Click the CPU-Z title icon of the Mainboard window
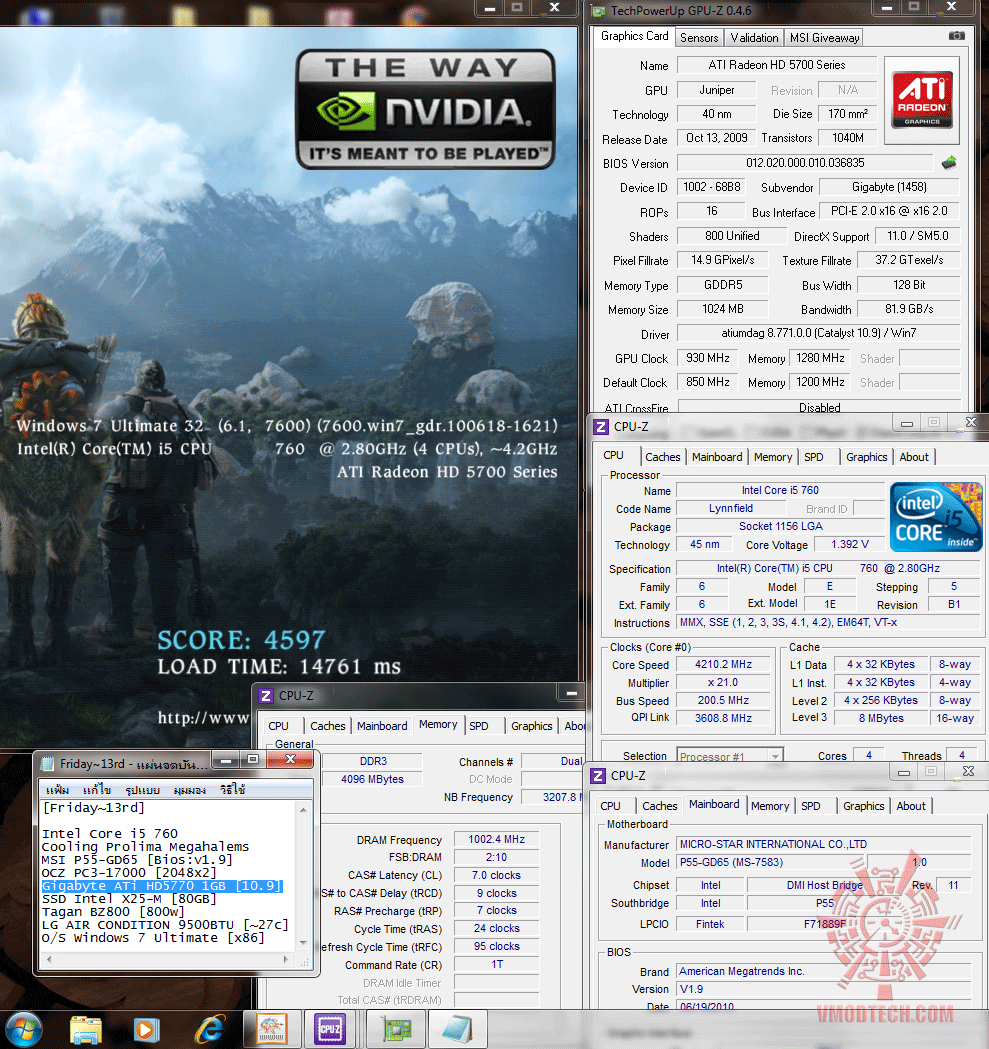Screen dimensions: 989x1049 point(598,775)
